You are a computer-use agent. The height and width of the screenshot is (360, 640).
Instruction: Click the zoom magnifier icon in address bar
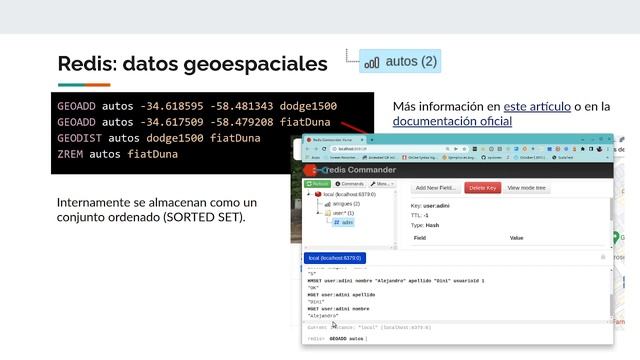447,149
